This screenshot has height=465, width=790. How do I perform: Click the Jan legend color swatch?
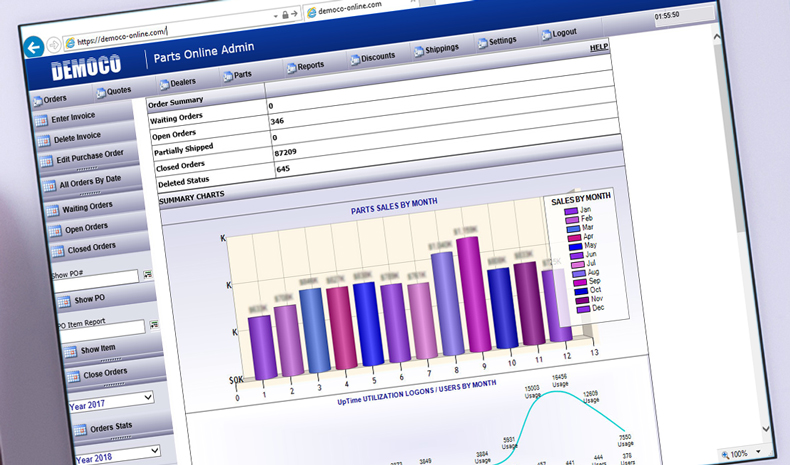tap(571, 211)
